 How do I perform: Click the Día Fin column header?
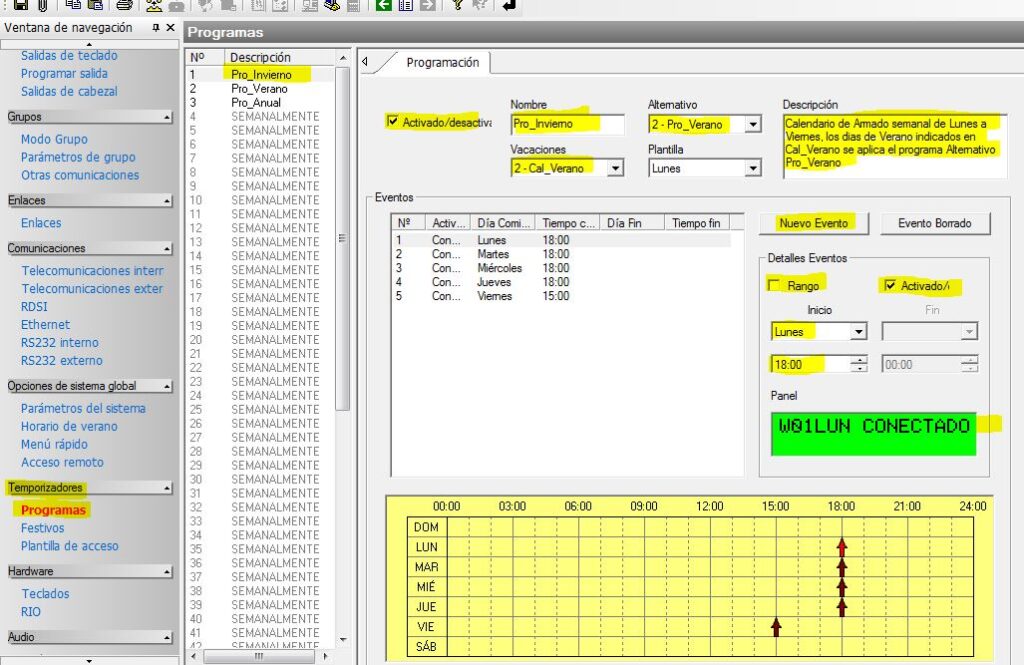tap(632, 223)
